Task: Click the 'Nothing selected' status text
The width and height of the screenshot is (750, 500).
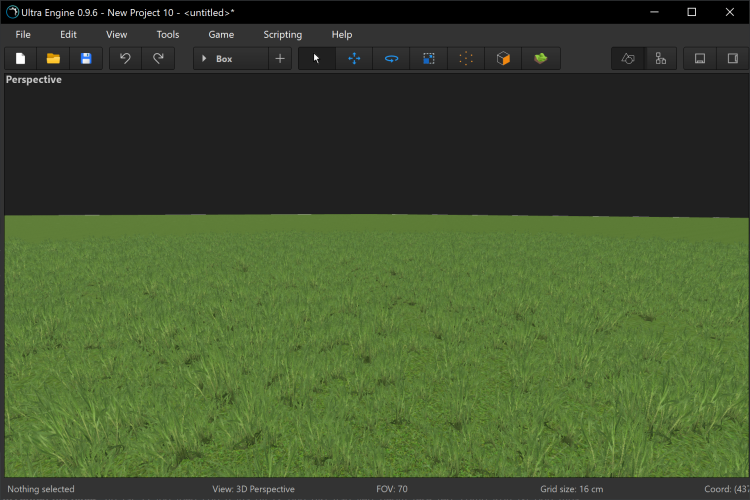Action: (41, 489)
